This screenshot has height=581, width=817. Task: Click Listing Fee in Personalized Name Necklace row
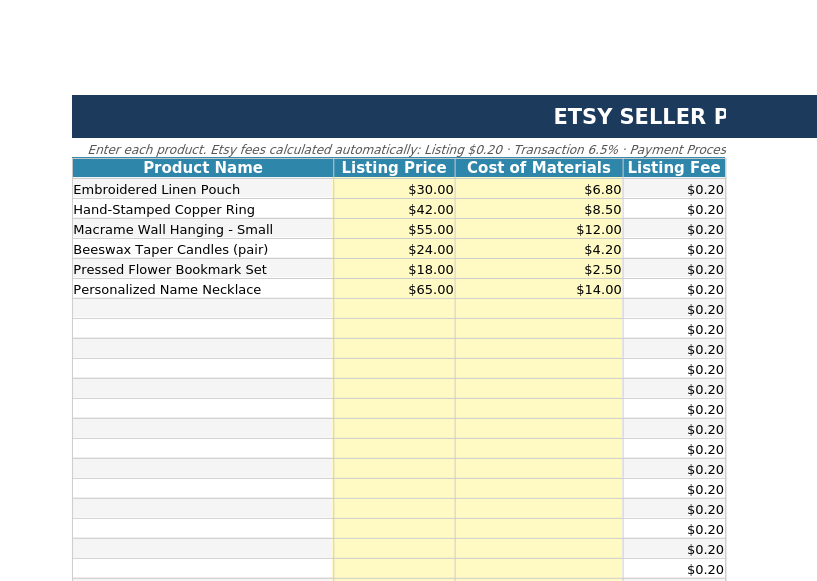[674, 289]
